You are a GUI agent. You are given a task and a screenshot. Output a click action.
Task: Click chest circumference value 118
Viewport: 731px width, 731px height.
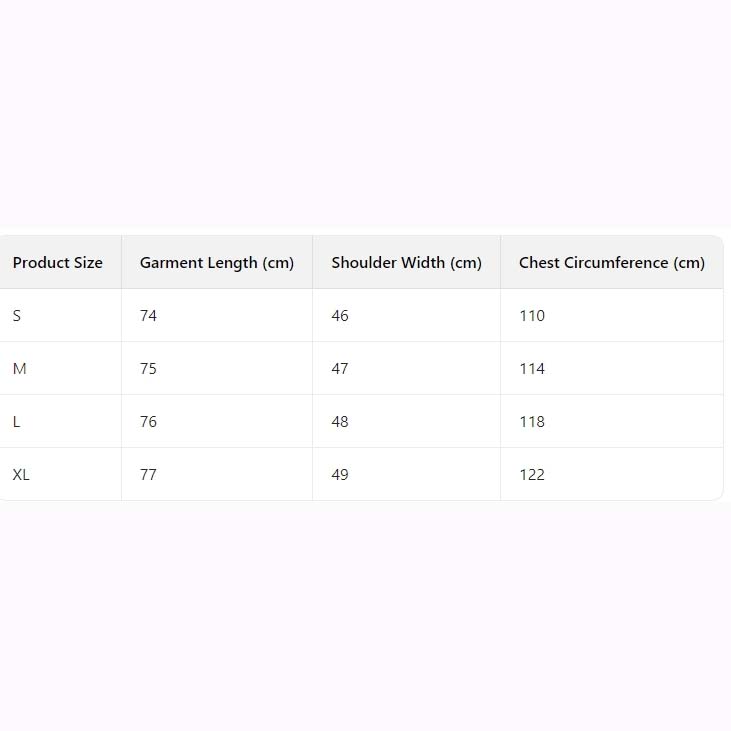(532, 422)
